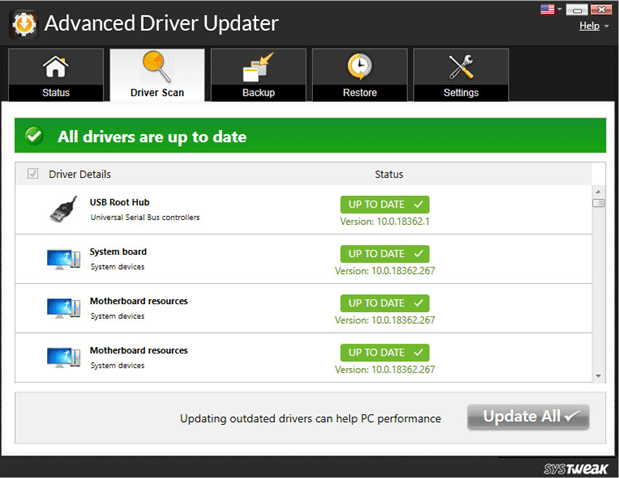This screenshot has width=619, height=478.
Task: Close the Advanced Driver Updater window
Action: (x=601, y=9)
